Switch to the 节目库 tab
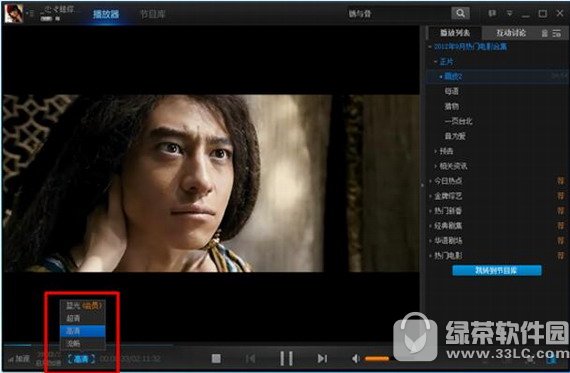This screenshot has height=373, width=570. 153,14
